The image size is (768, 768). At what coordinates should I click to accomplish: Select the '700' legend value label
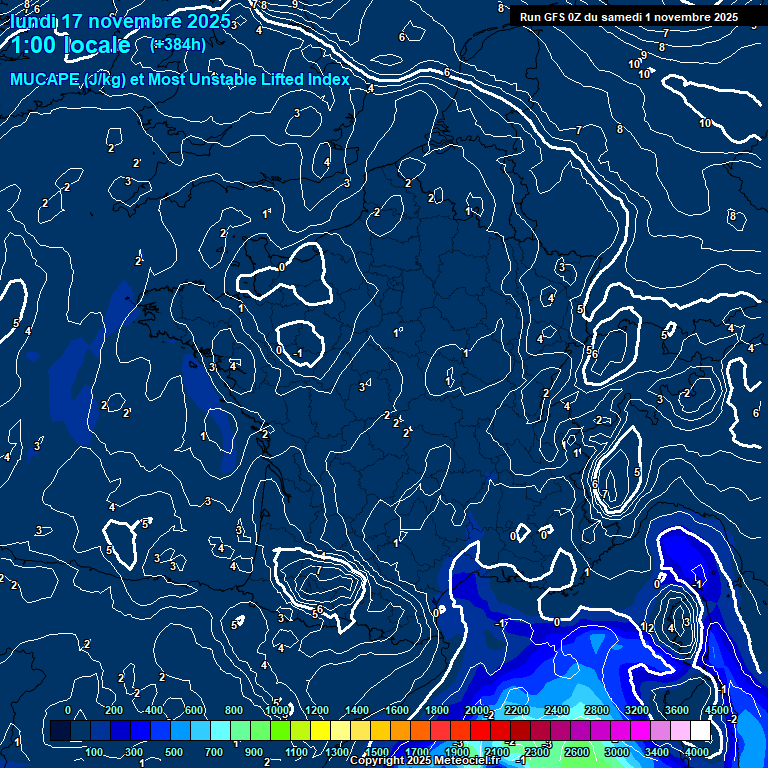(214, 752)
